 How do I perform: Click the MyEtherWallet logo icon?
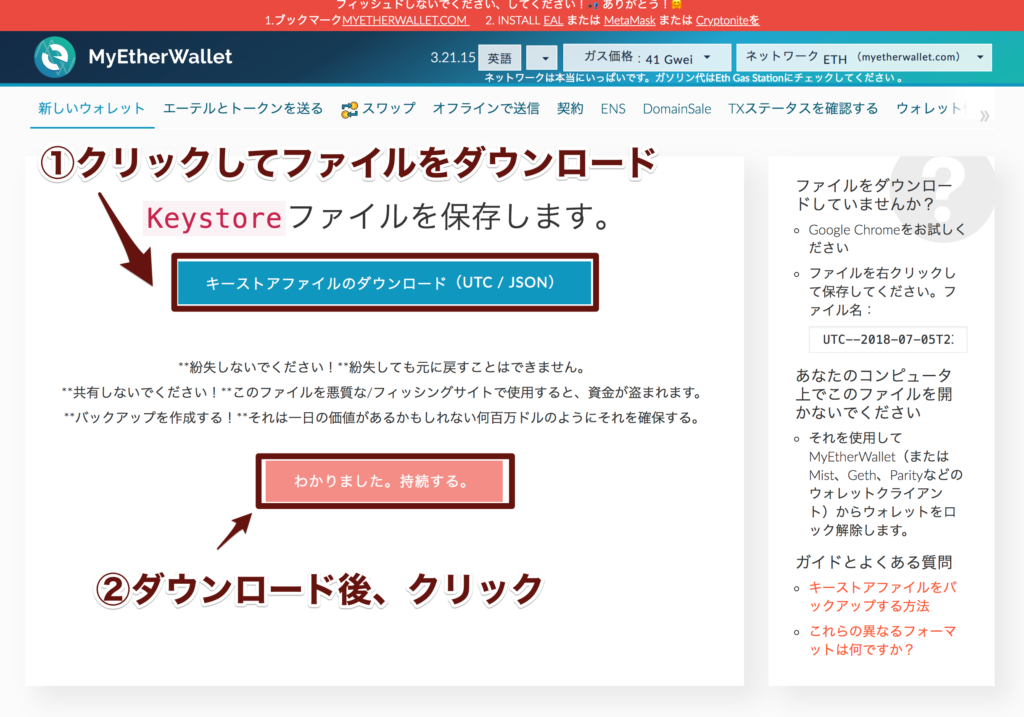click(x=55, y=57)
